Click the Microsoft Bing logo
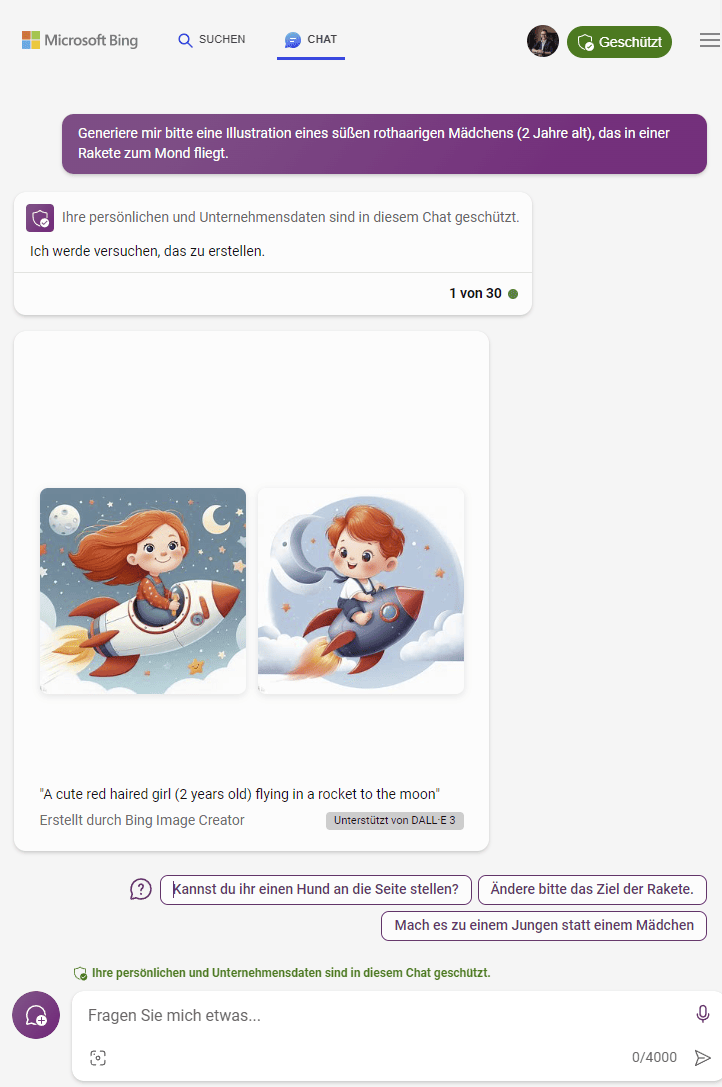This screenshot has width=722, height=1087. (x=80, y=41)
